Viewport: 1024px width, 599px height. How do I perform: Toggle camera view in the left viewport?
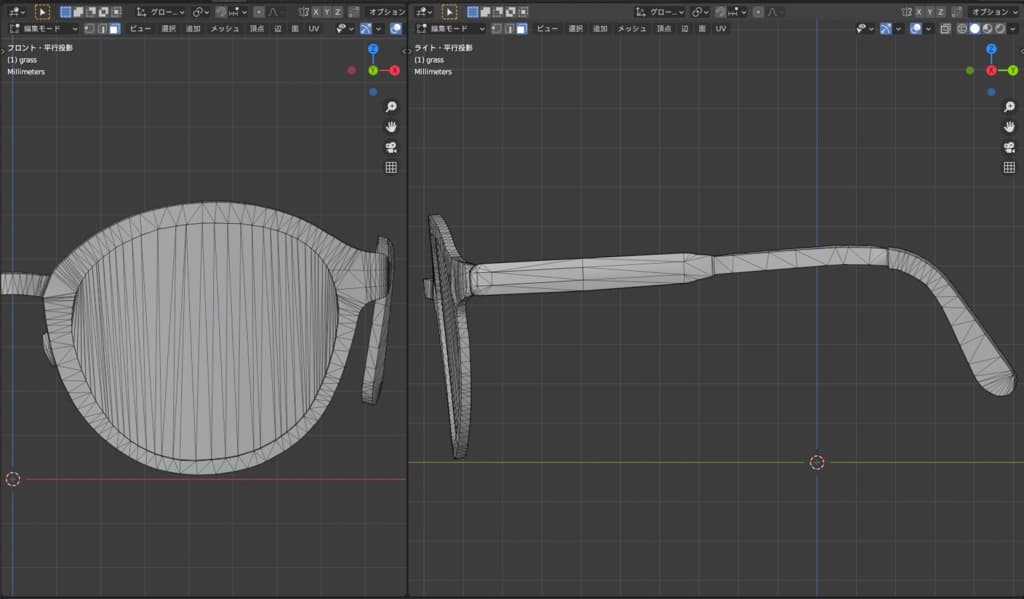coord(391,147)
